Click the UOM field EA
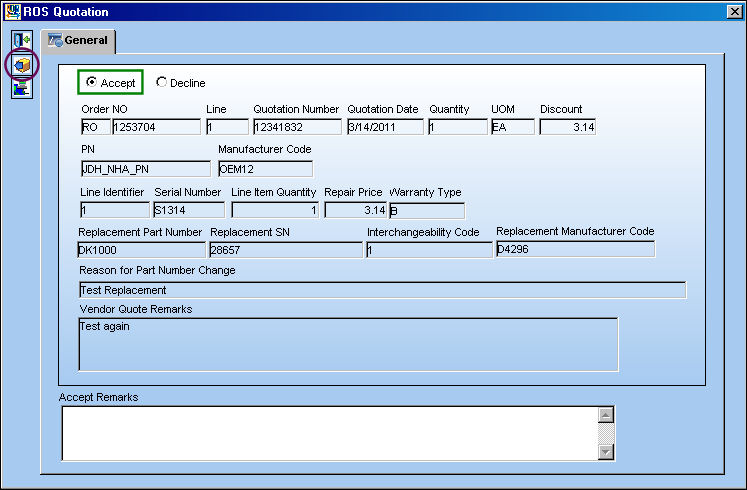 513,127
